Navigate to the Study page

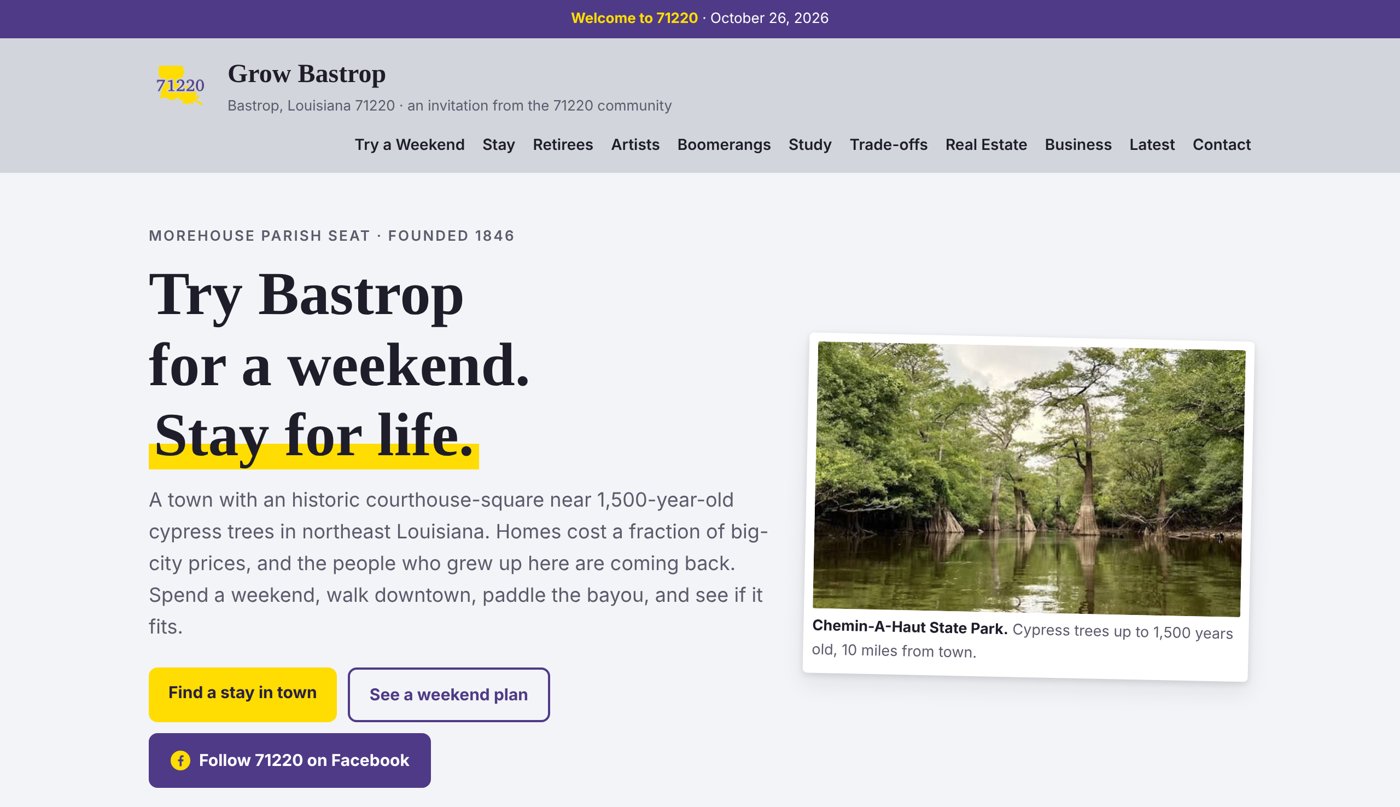[810, 145]
